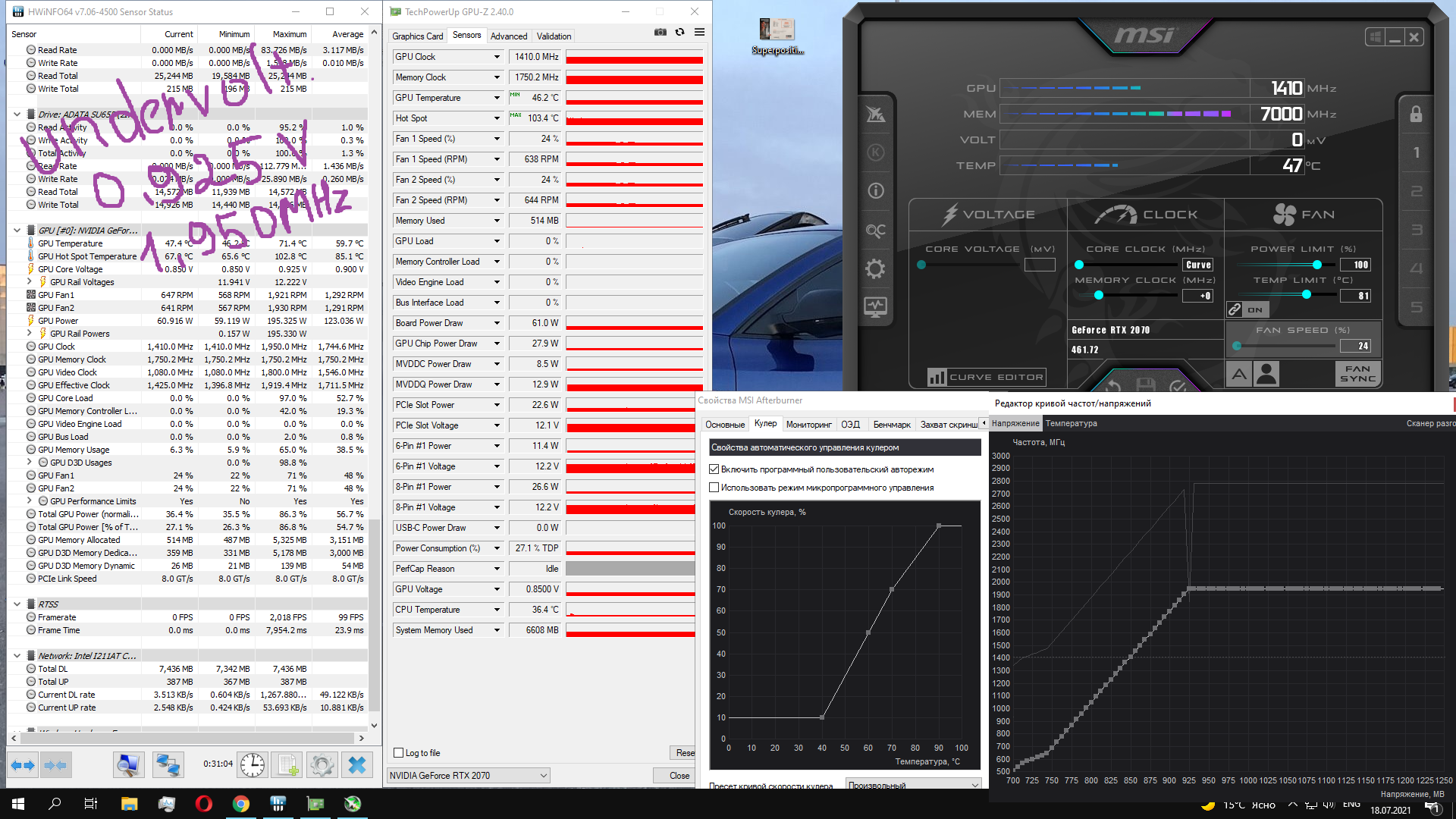The height and width of the screenshot is (819, 1456).
Task: Open the GPU Clock sensor dropdown arrow
Action: (497, 57)
